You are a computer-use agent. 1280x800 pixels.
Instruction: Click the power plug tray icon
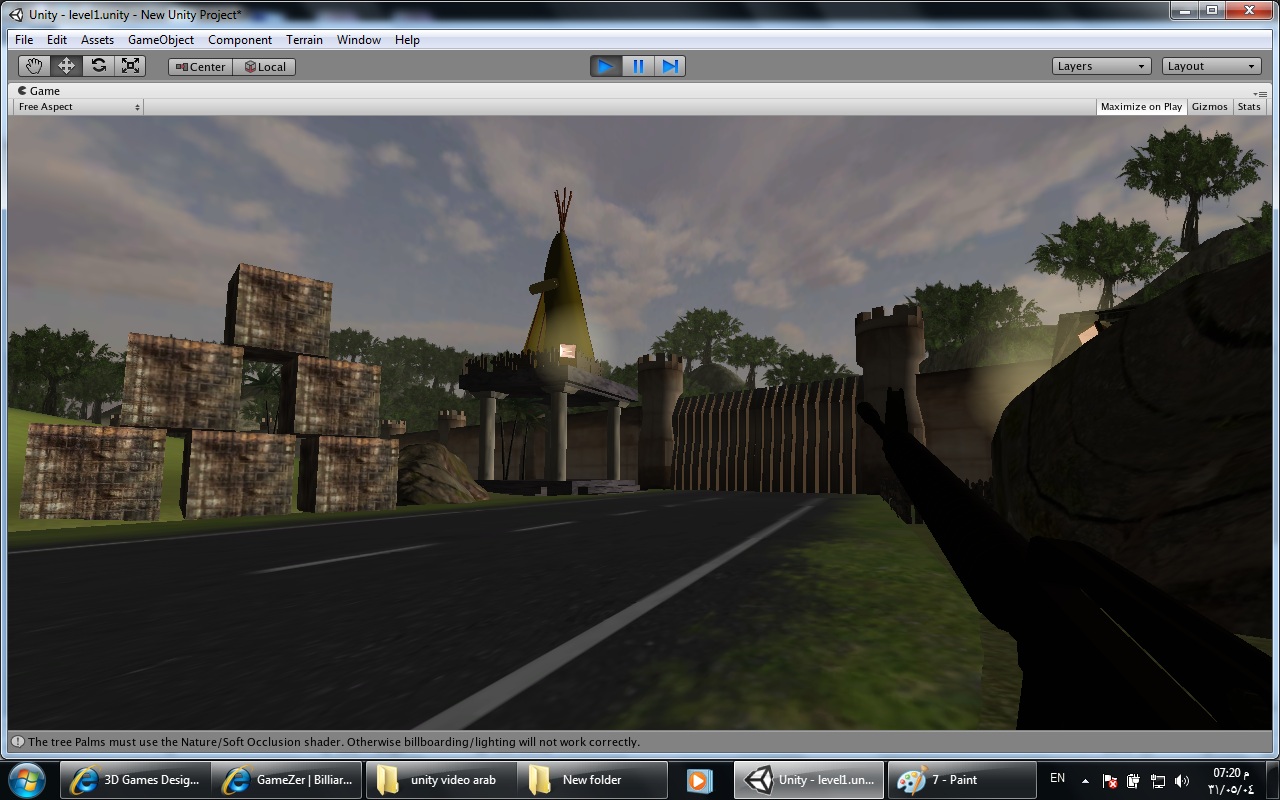pyautogui.click(x=1134, y=781)
